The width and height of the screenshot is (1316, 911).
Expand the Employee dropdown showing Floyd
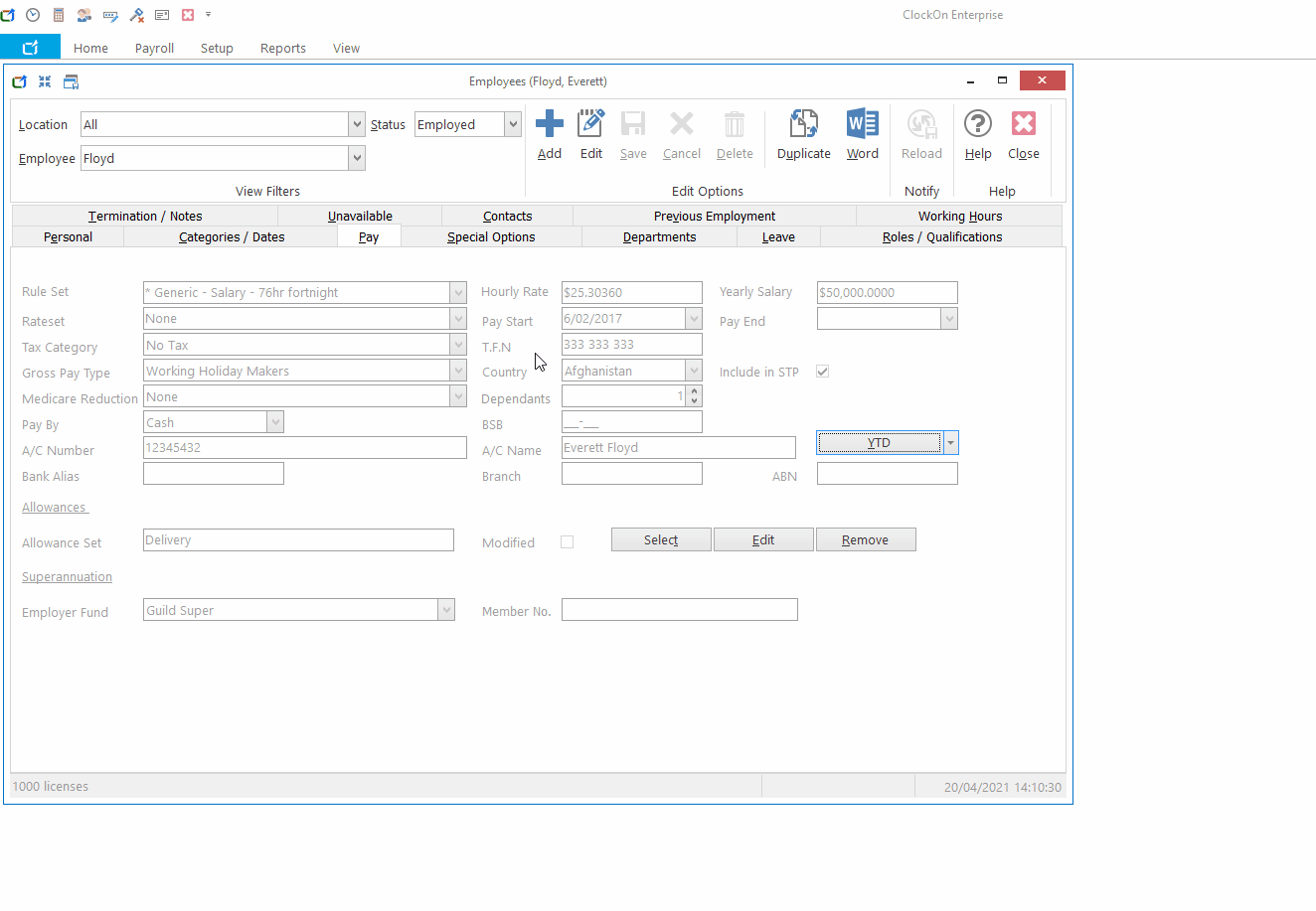coord(357,158)
